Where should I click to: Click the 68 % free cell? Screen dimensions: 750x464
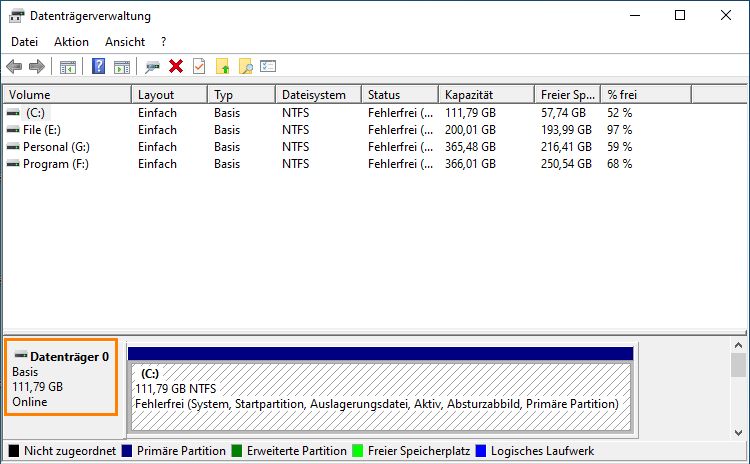tap(619, 164)
